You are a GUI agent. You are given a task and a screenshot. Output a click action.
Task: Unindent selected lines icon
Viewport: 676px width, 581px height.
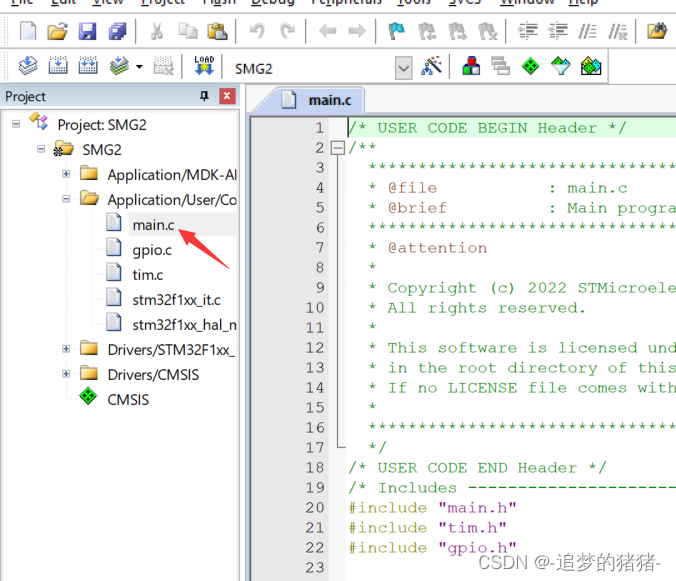[x=558, y=31]
